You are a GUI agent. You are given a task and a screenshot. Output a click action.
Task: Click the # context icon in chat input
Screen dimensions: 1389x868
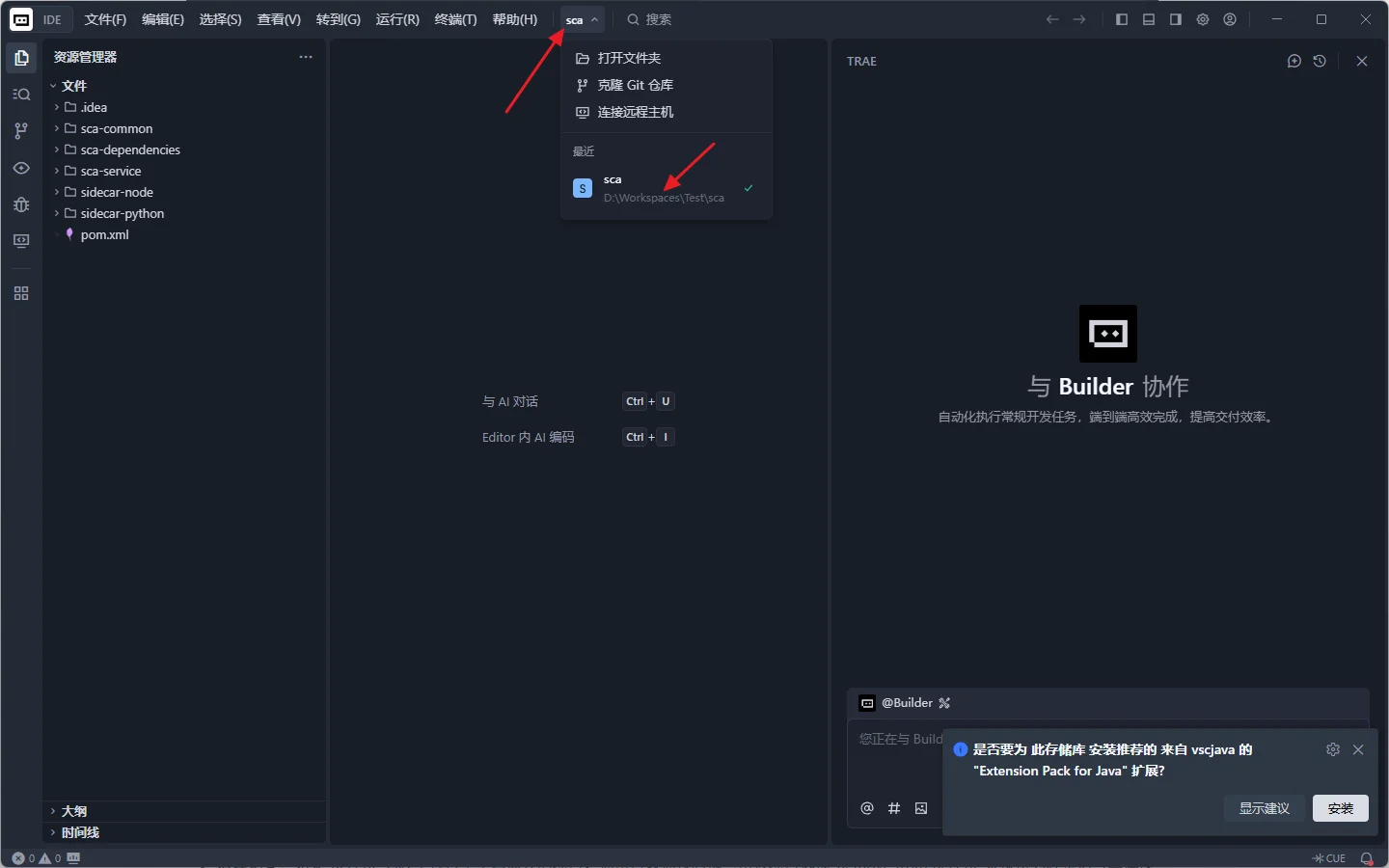point(894,808)
